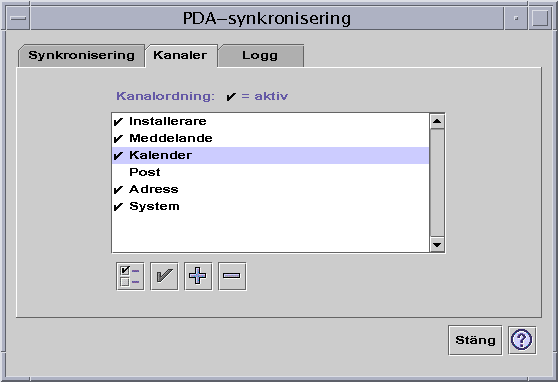Viewport: 558px width, 382px height.
Task: Select the Adress channel row
Action: [270, 189]
